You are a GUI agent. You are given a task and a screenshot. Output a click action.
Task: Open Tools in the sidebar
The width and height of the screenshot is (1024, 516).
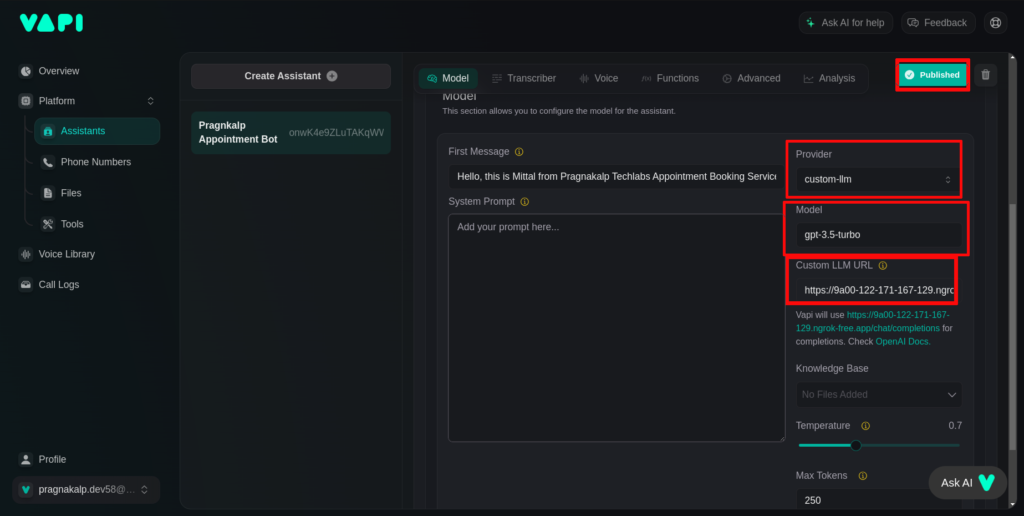(x=72, y=224)
